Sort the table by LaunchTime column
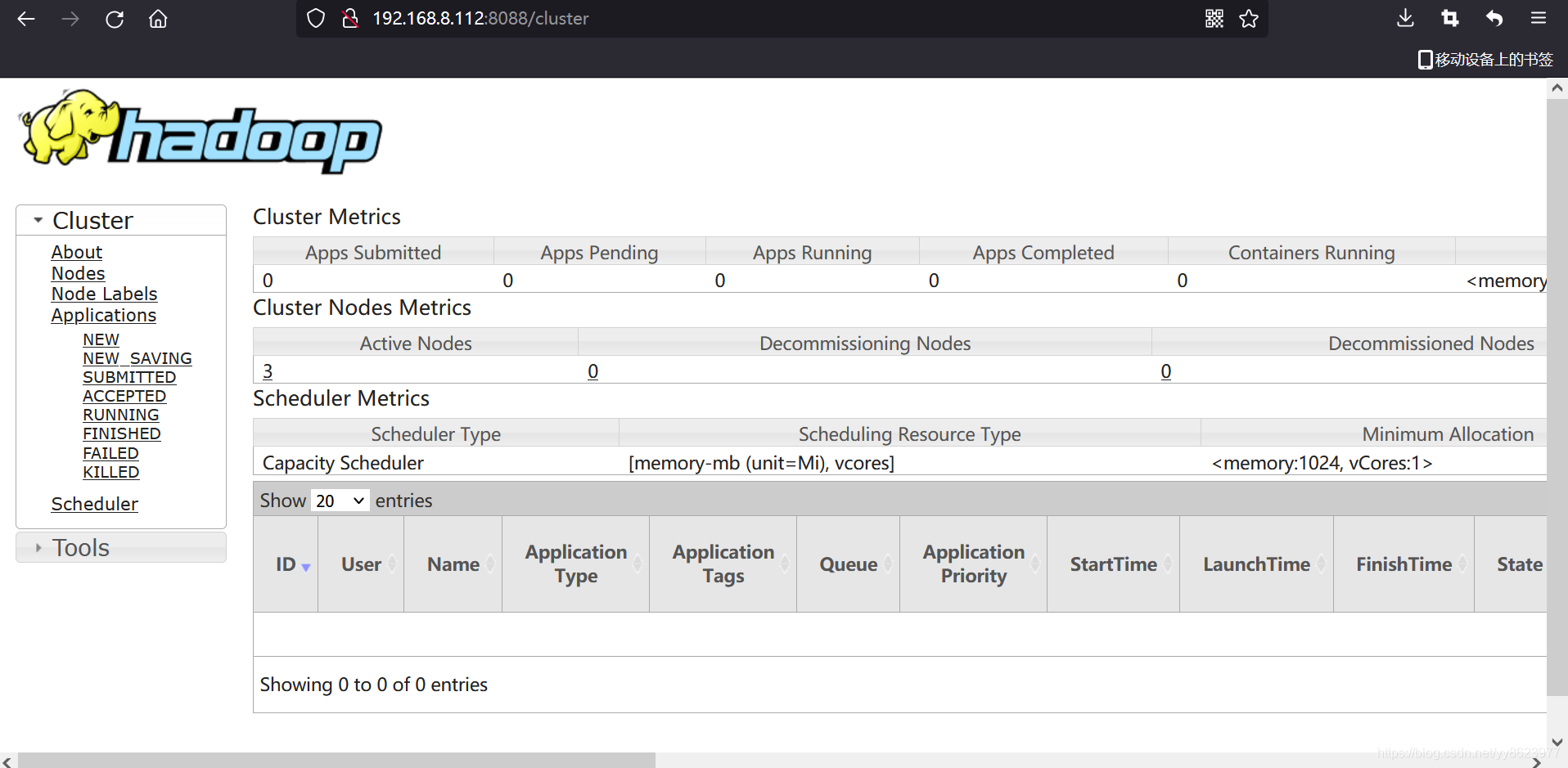The height and width of the screenshot is (768, 1568). click(1257, 564)
